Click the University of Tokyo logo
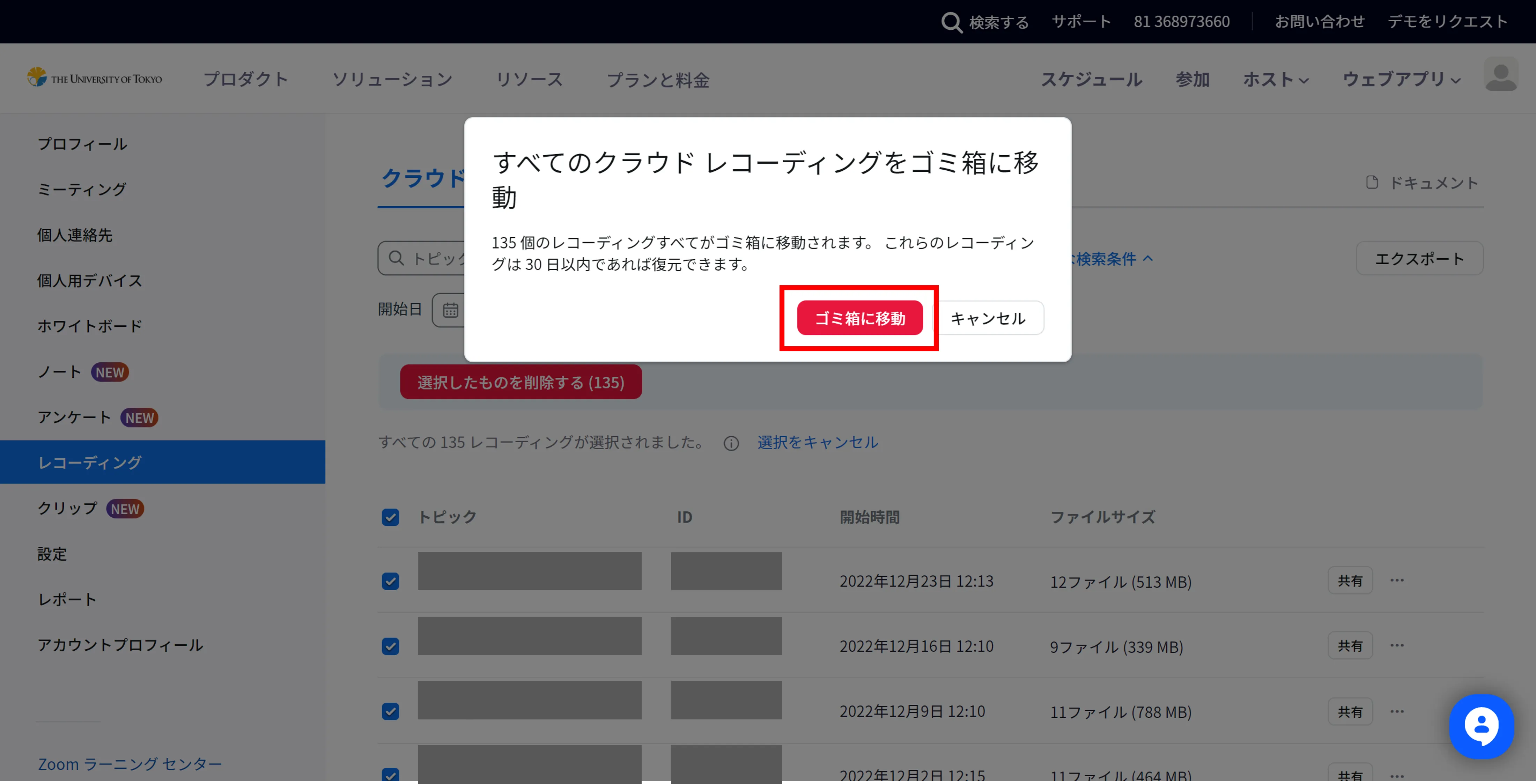The width and height of the screenshot is (1536, 784). tap(94, 78)
